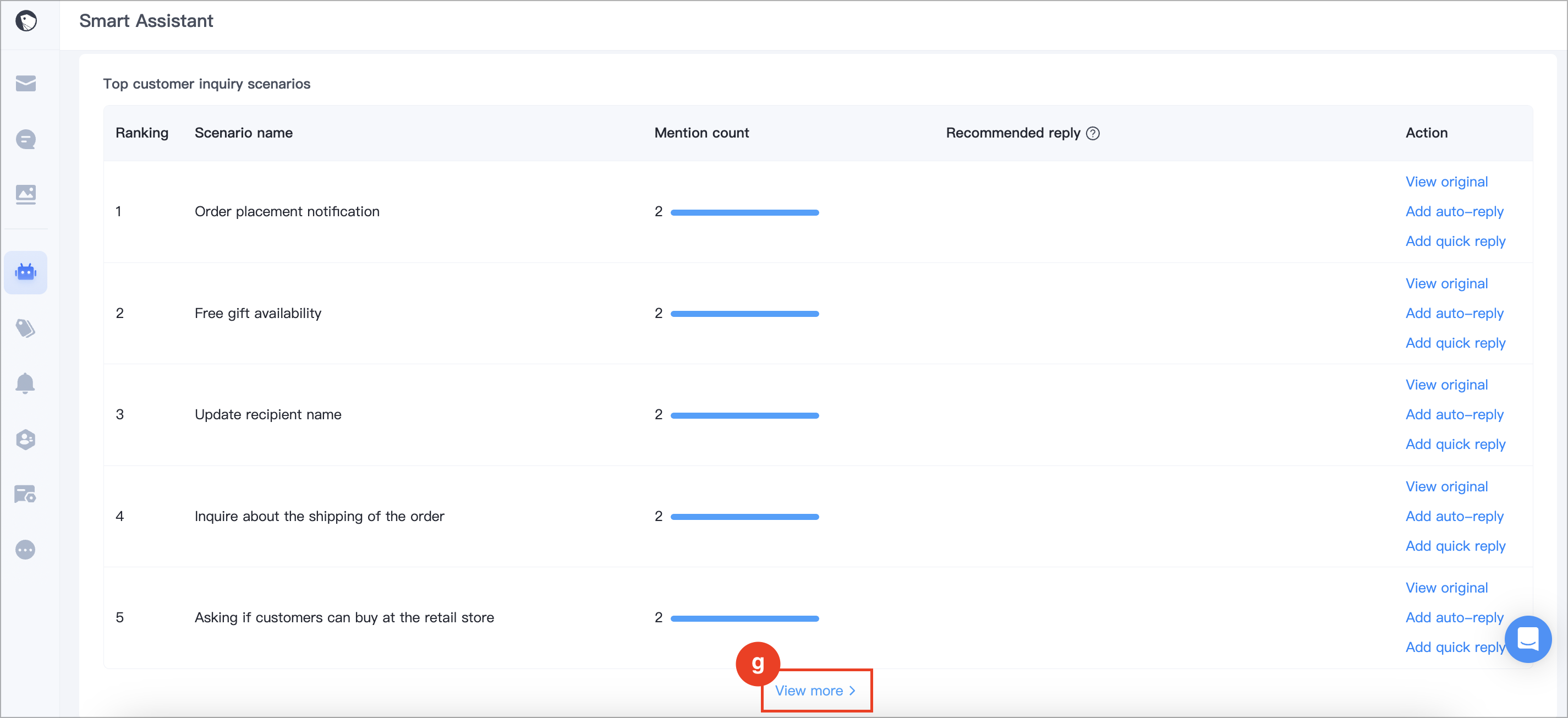Click the Smart Assistant page title
This screenshot has width=1568, height=718.
[x=146, y=21]
